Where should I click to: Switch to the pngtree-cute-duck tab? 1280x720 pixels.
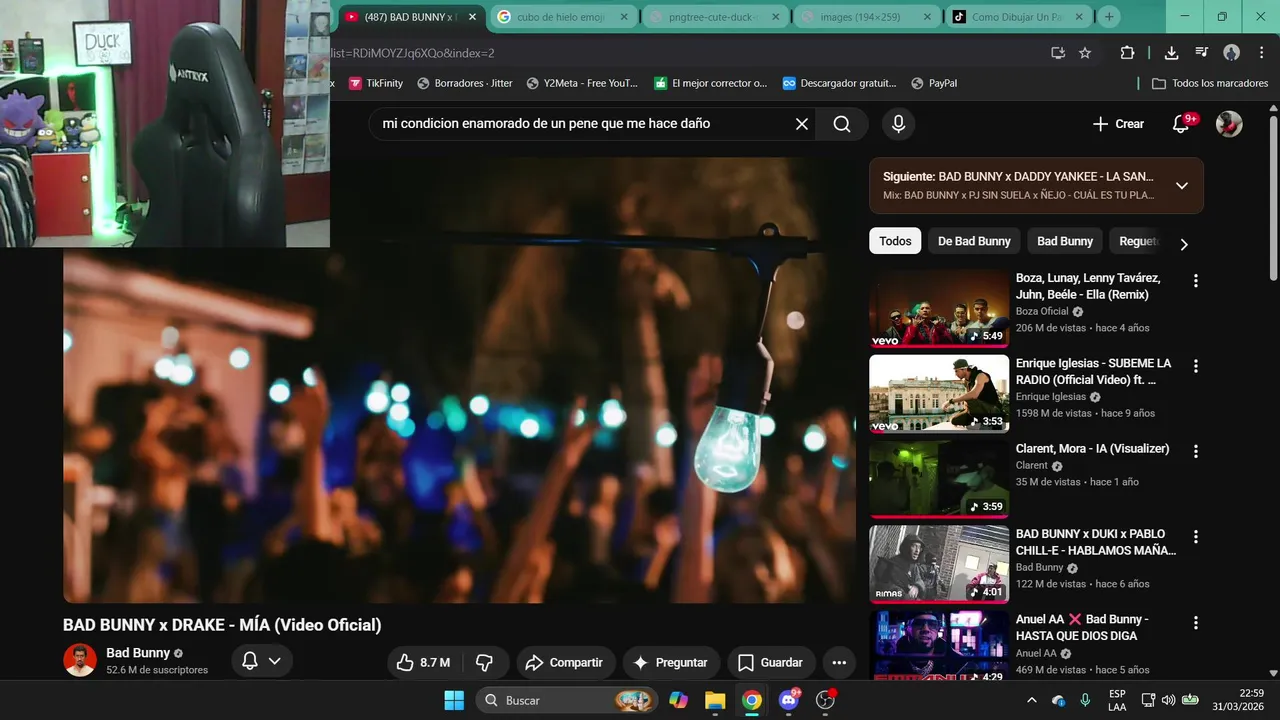point(716,17)
